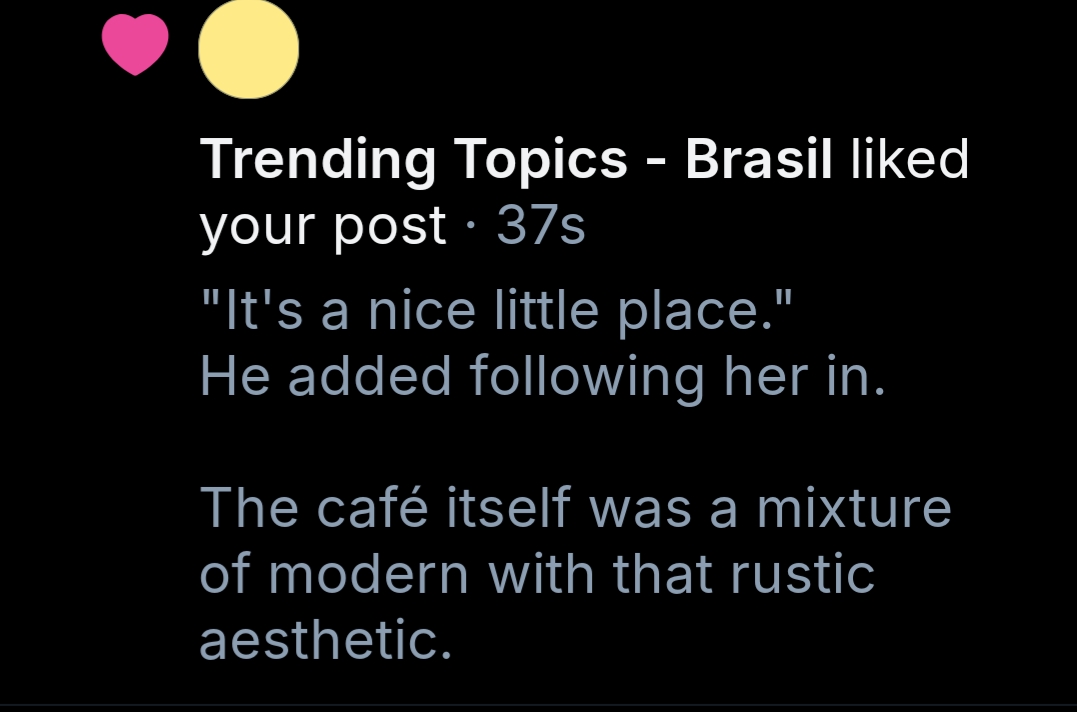Click the word "liked" in the notification

coord(909,160)
